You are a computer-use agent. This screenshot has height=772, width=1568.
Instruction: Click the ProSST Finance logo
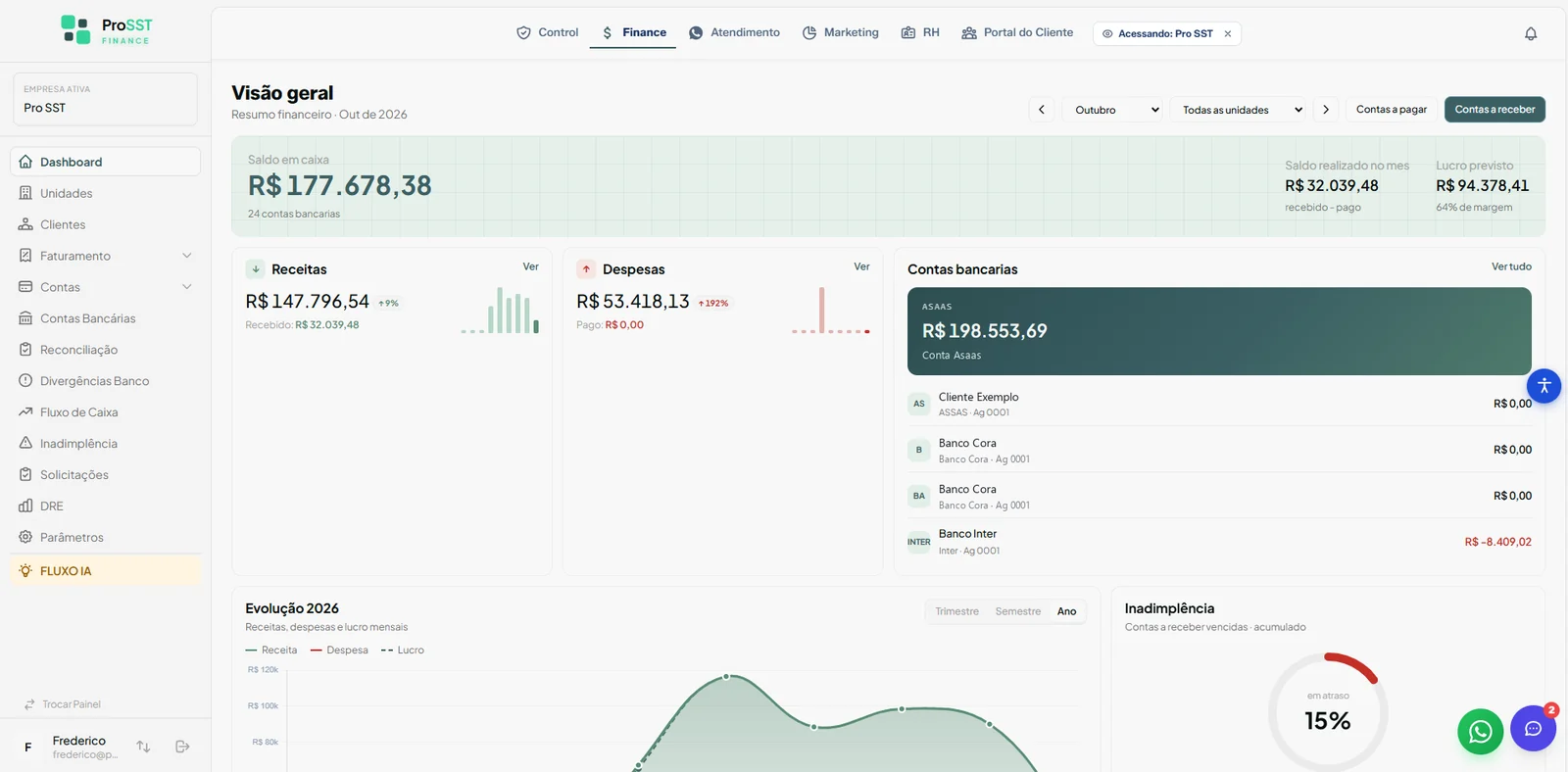click(x=107, y=30)
